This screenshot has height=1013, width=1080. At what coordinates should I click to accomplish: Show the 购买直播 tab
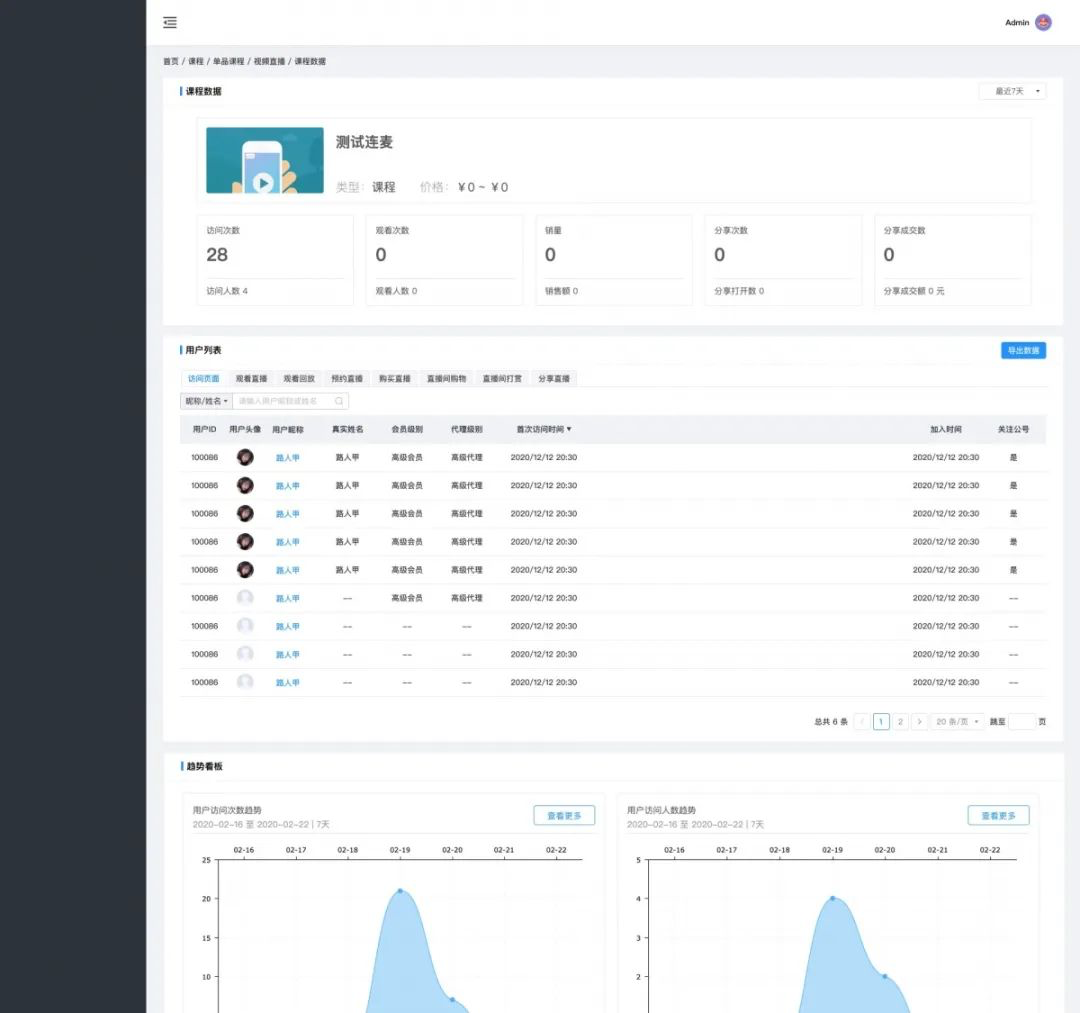pyautogui.click(x=395, y=379)
